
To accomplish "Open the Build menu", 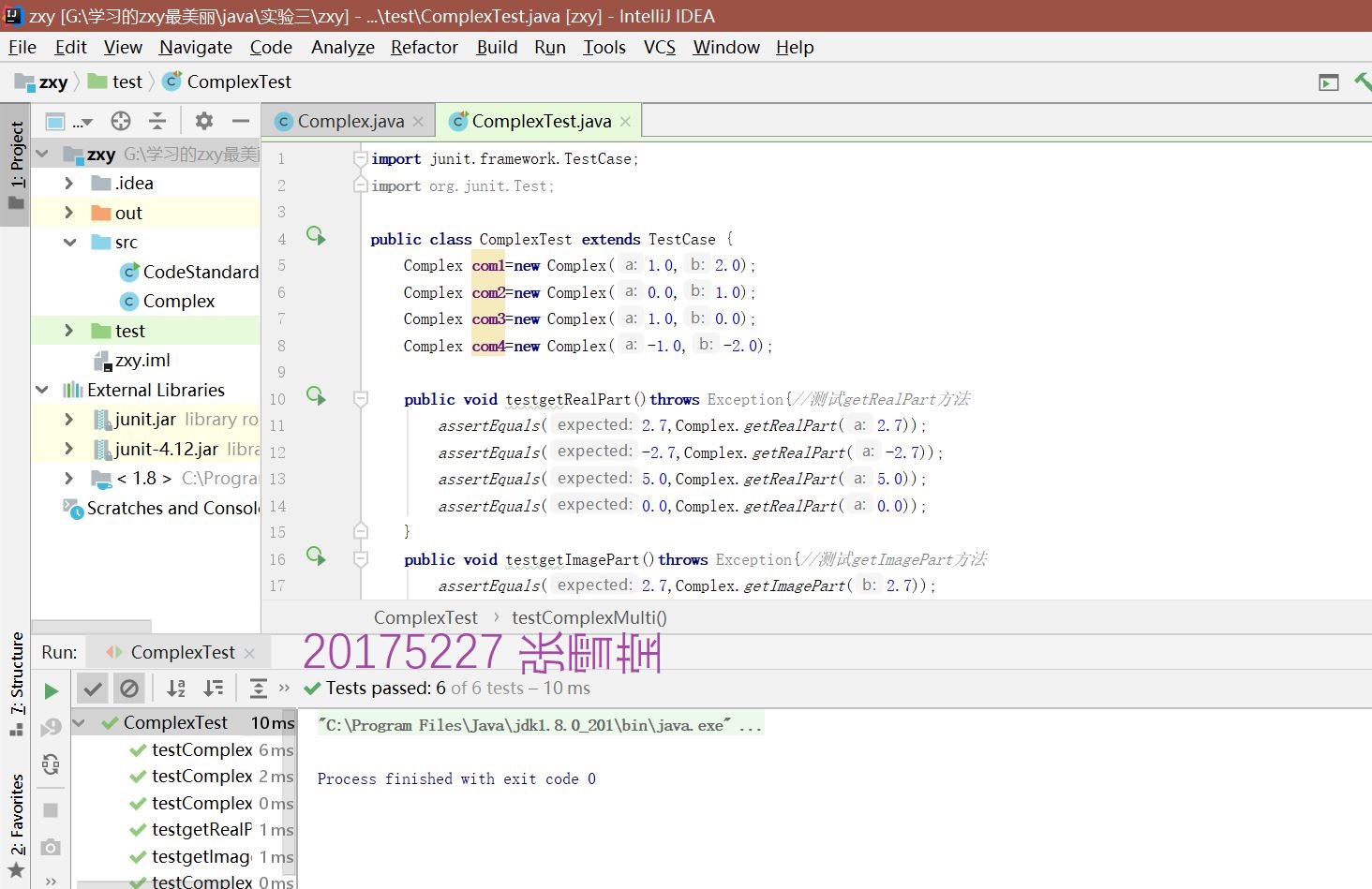I will pyautogui.click(x=497, y=47).
